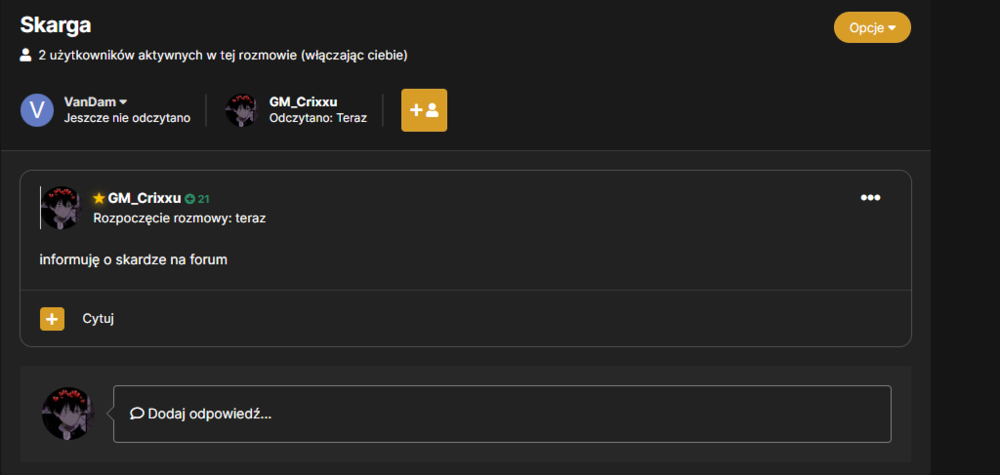Open the three-dots message options menu
1000x475 pixels.
871,198
